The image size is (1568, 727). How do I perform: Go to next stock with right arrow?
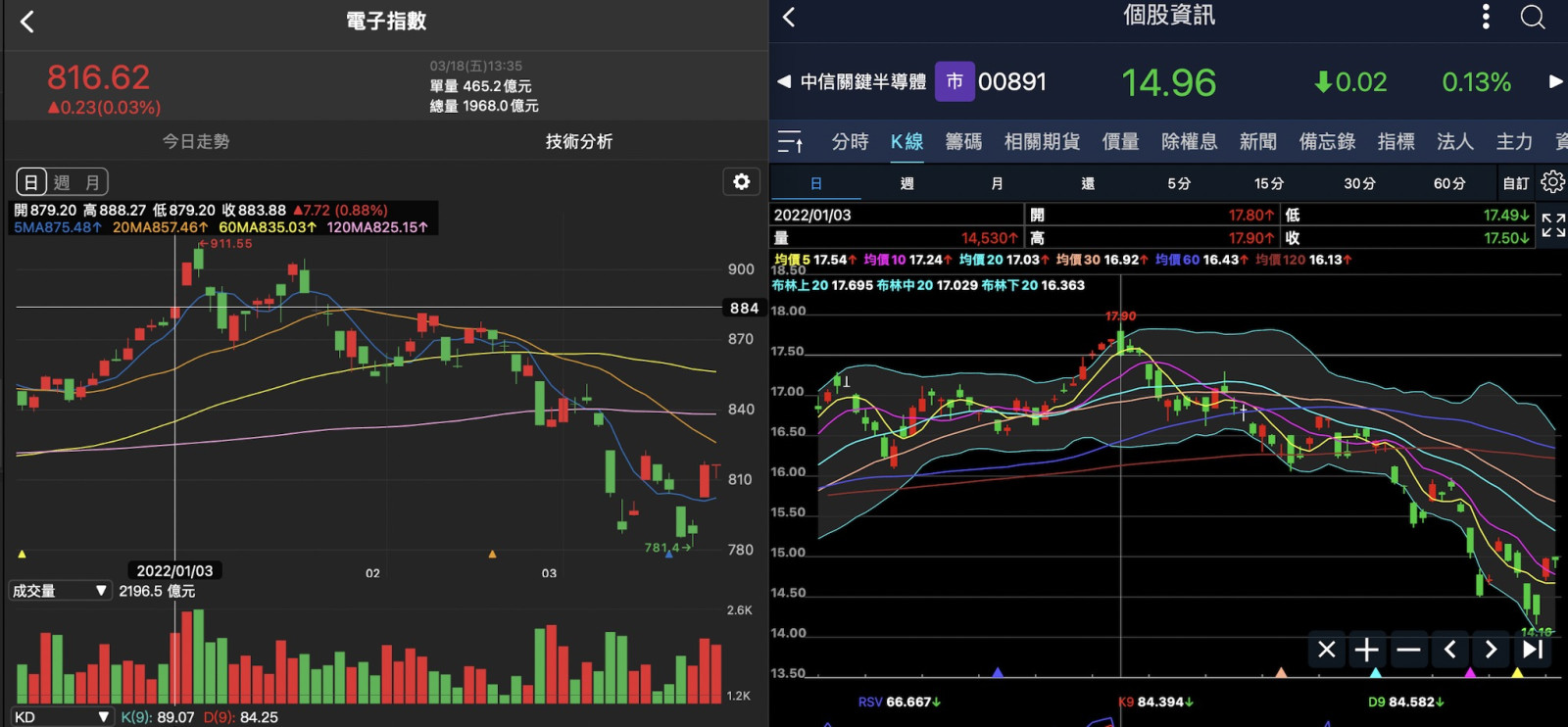click(1554, 82)
